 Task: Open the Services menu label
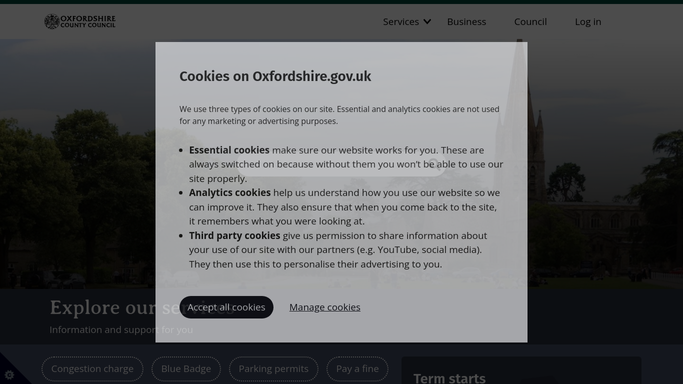tap(401, 22)
